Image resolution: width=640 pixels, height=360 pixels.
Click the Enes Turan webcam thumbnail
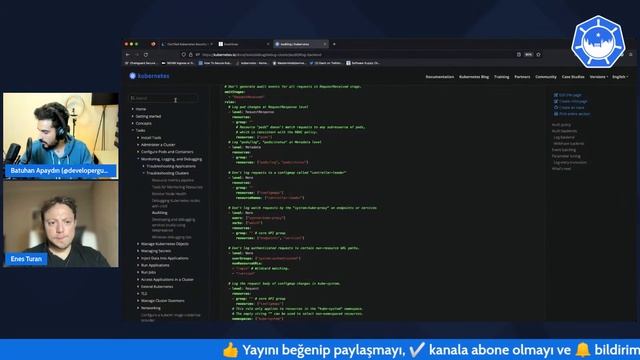click(61, 224)
